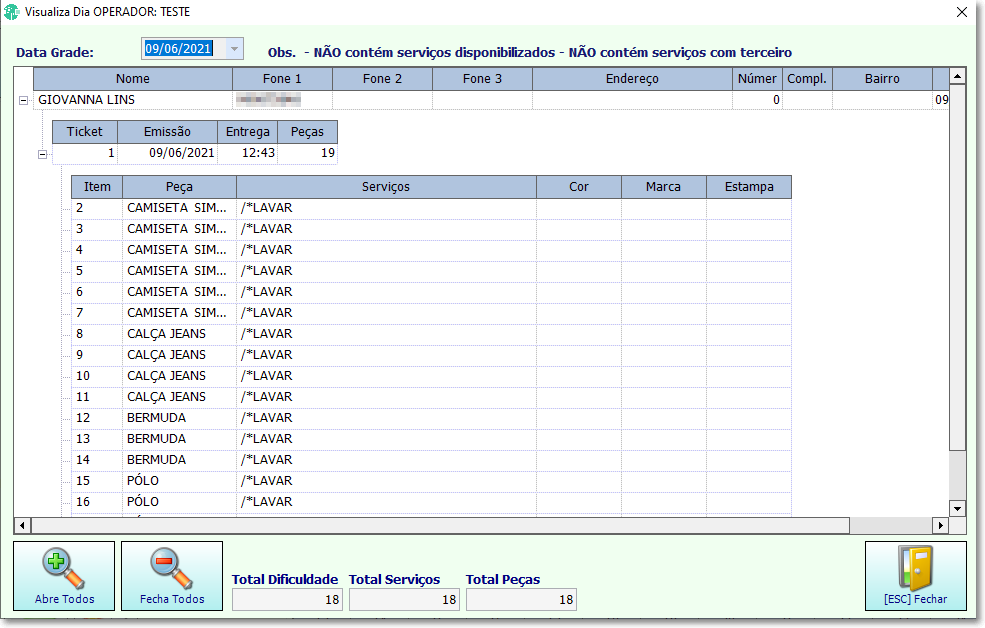The width and height of the screenshot is (985, 628).
Task: Collapse ticket 1 row expander
Action: [x=42, y=154]
